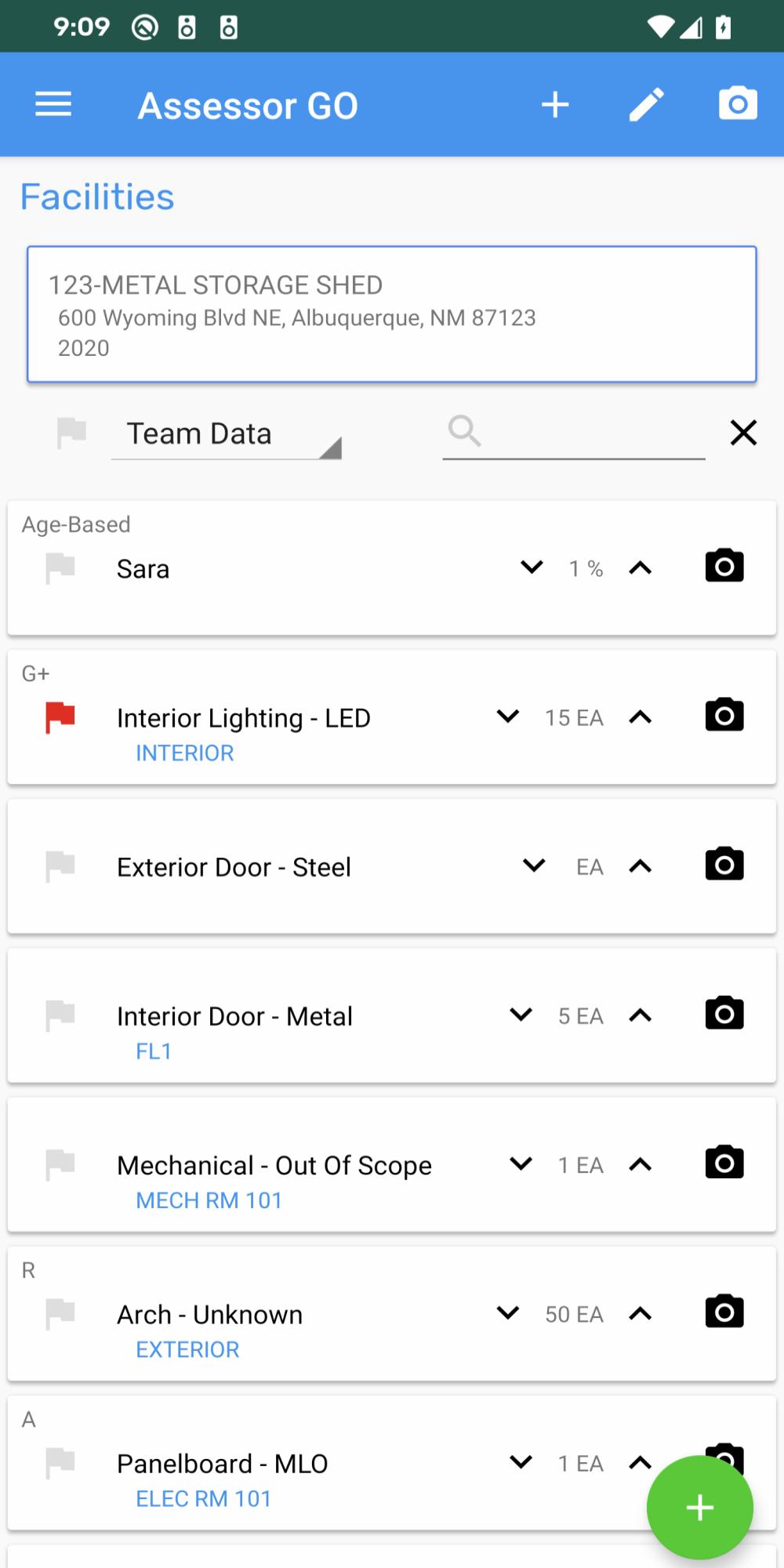Take photo for Sara item
Viewport: 784px width, 1568px height.
click(x=724, y=565)
